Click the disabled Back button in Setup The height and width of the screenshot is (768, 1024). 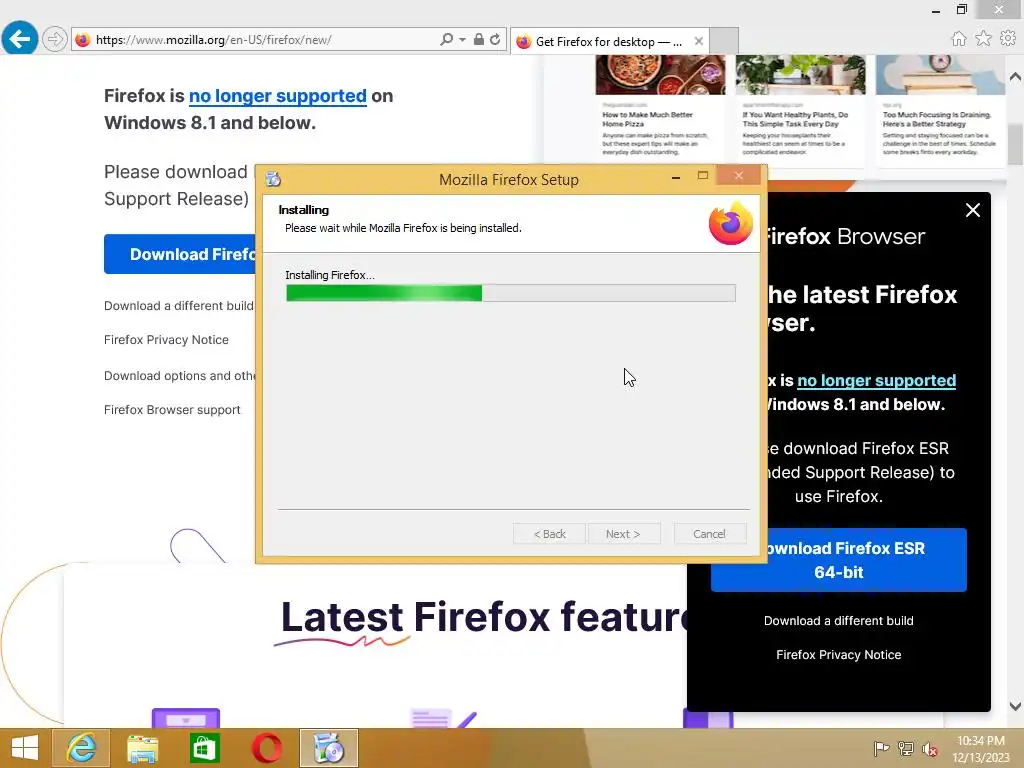(549, 534)
